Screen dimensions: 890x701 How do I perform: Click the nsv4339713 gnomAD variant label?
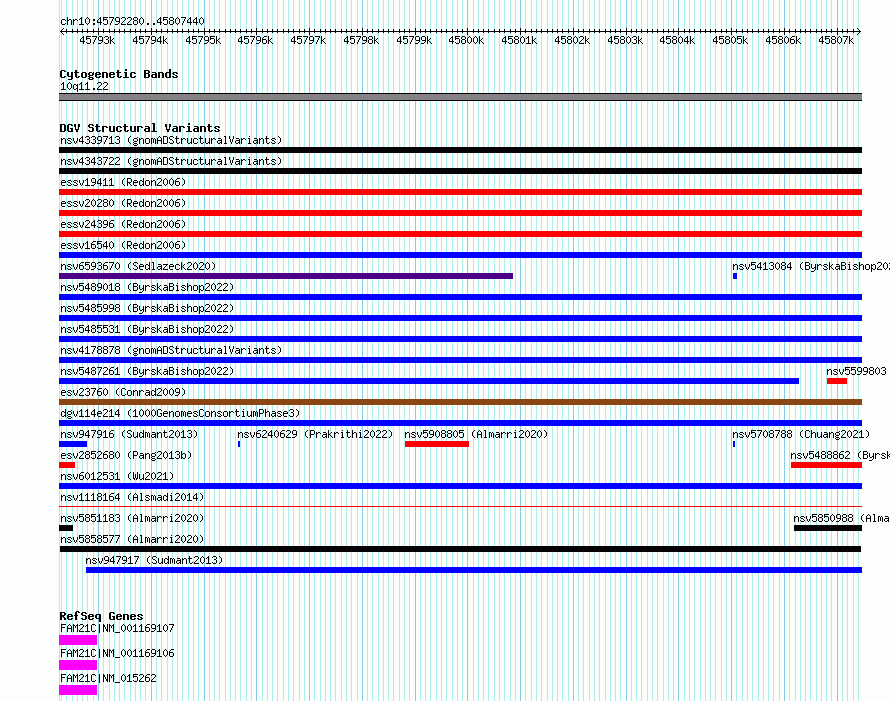coord(171,140)
